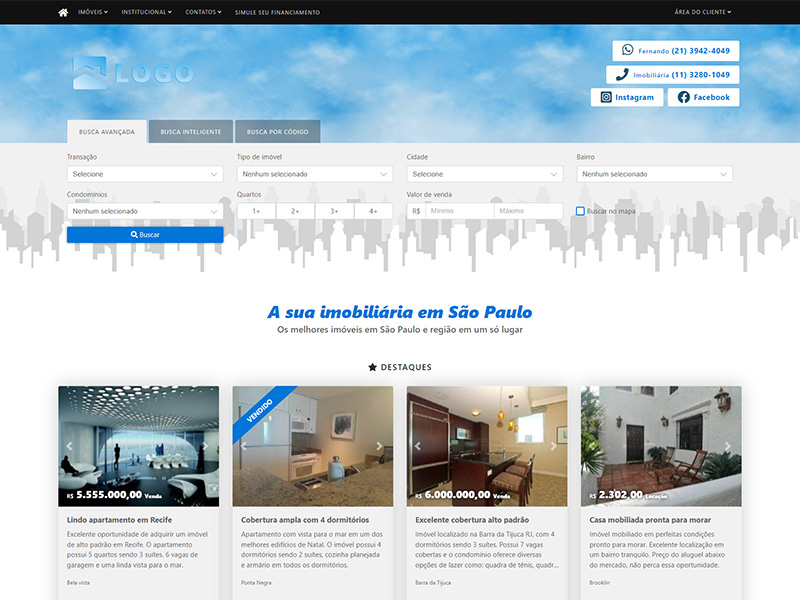Click the Ponta Negra neighborhood label

[x=256, y=582]
